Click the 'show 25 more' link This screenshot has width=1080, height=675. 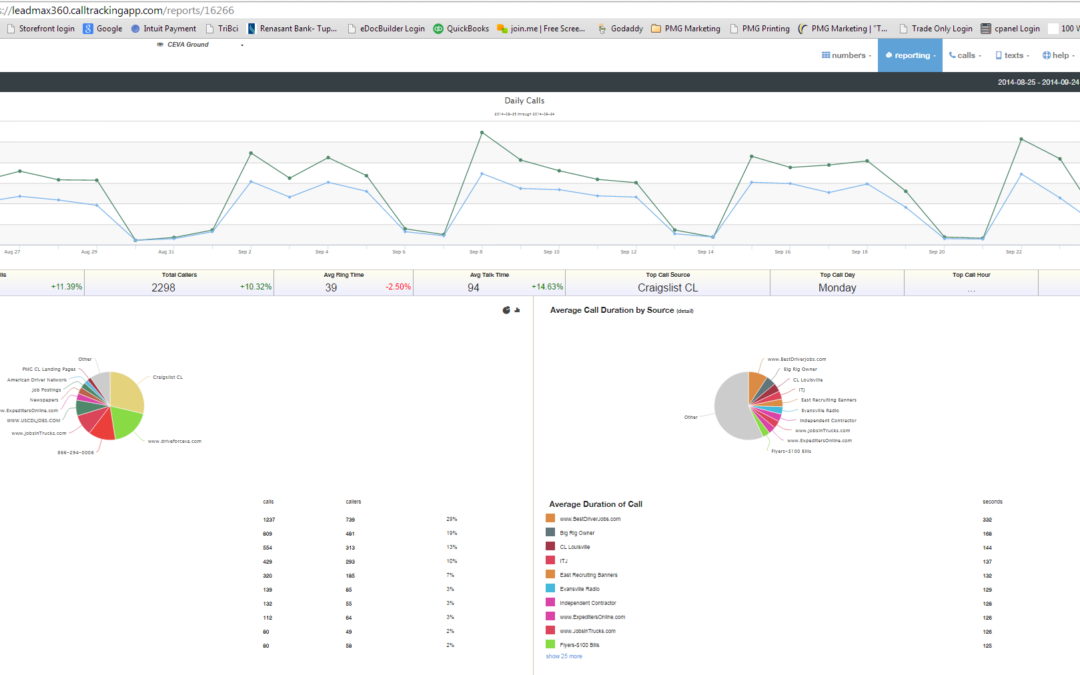[566, 657]
